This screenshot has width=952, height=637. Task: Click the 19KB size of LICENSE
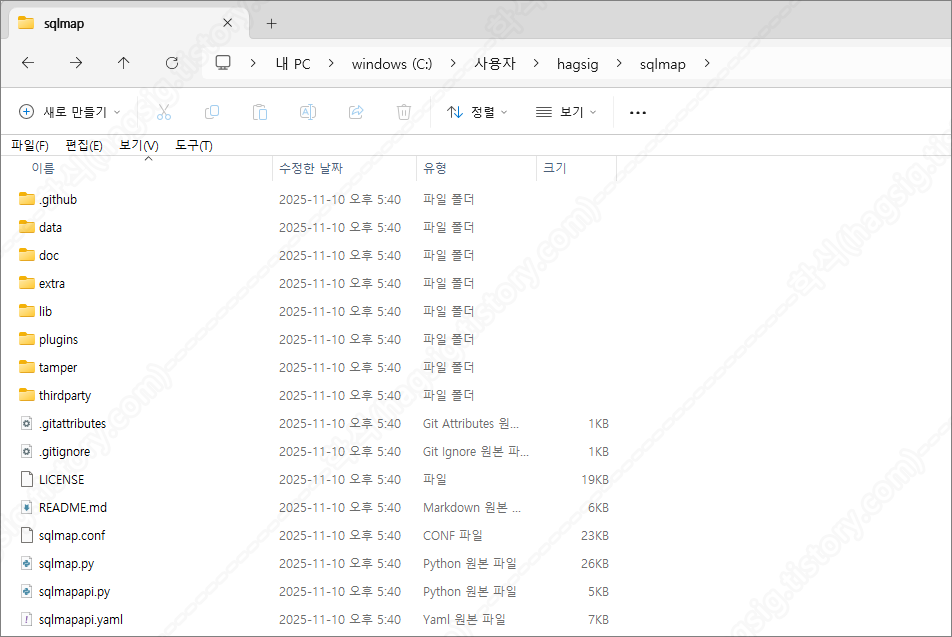tap(595, 480)
